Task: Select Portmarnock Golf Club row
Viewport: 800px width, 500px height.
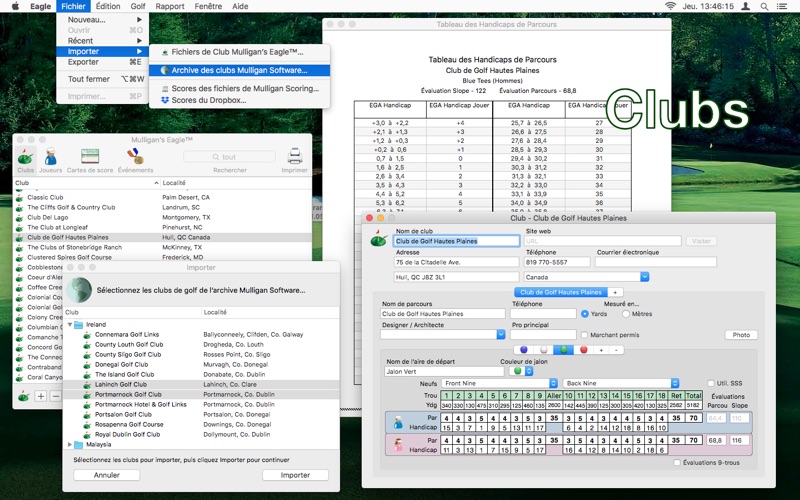Action: pyautogui.click(x=201, y=394)
